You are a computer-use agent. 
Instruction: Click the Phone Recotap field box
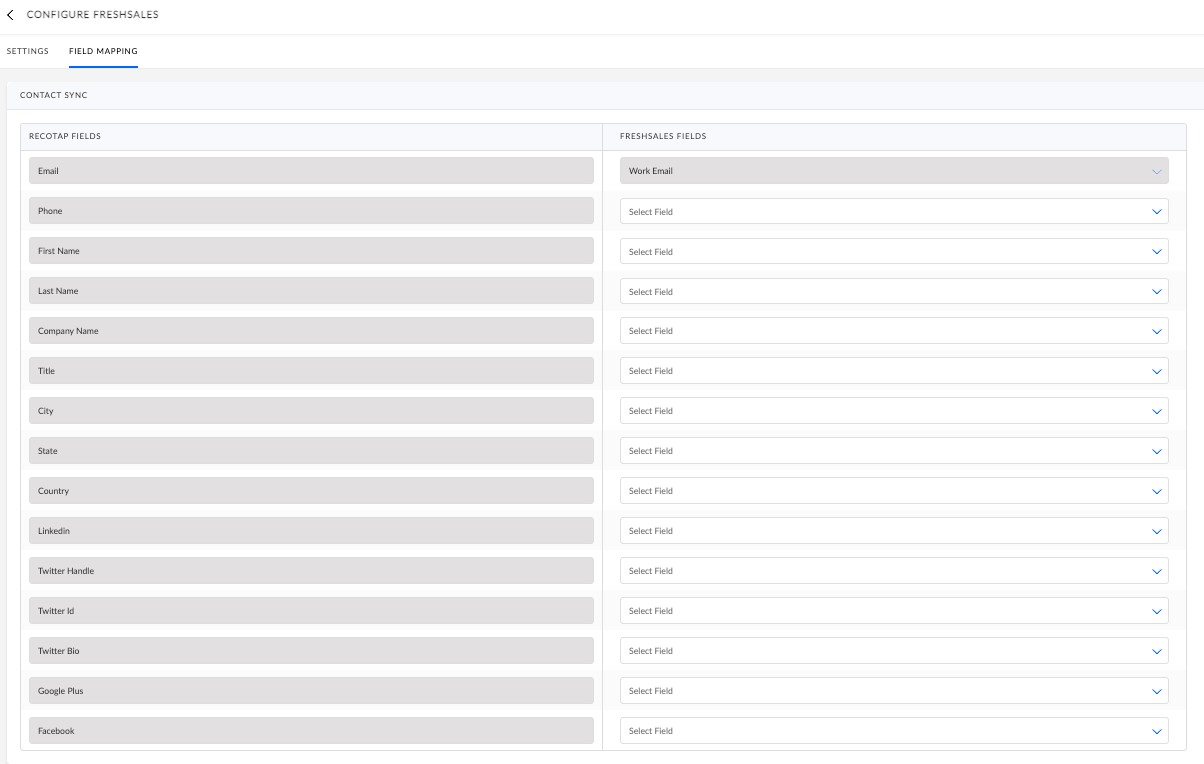click(311, 211)
